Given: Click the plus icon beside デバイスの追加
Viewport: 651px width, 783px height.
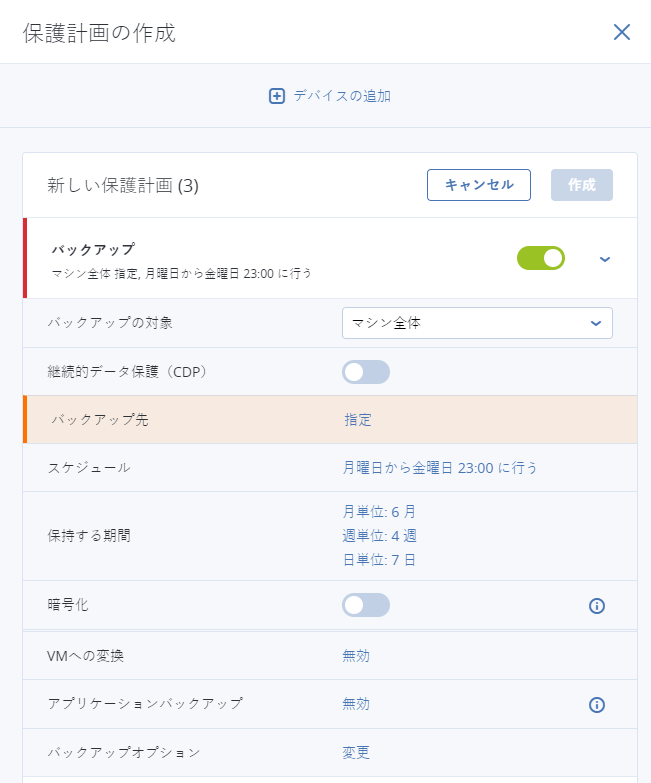Looking at the screenshot, I should 277,96.
